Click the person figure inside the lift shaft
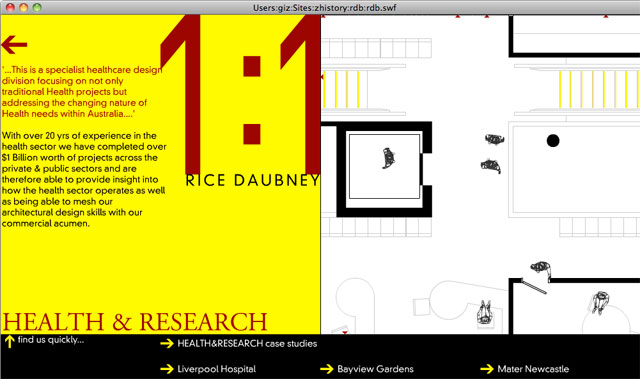The height and width of the screenshot is (379, 640). (x=388, y=158)
